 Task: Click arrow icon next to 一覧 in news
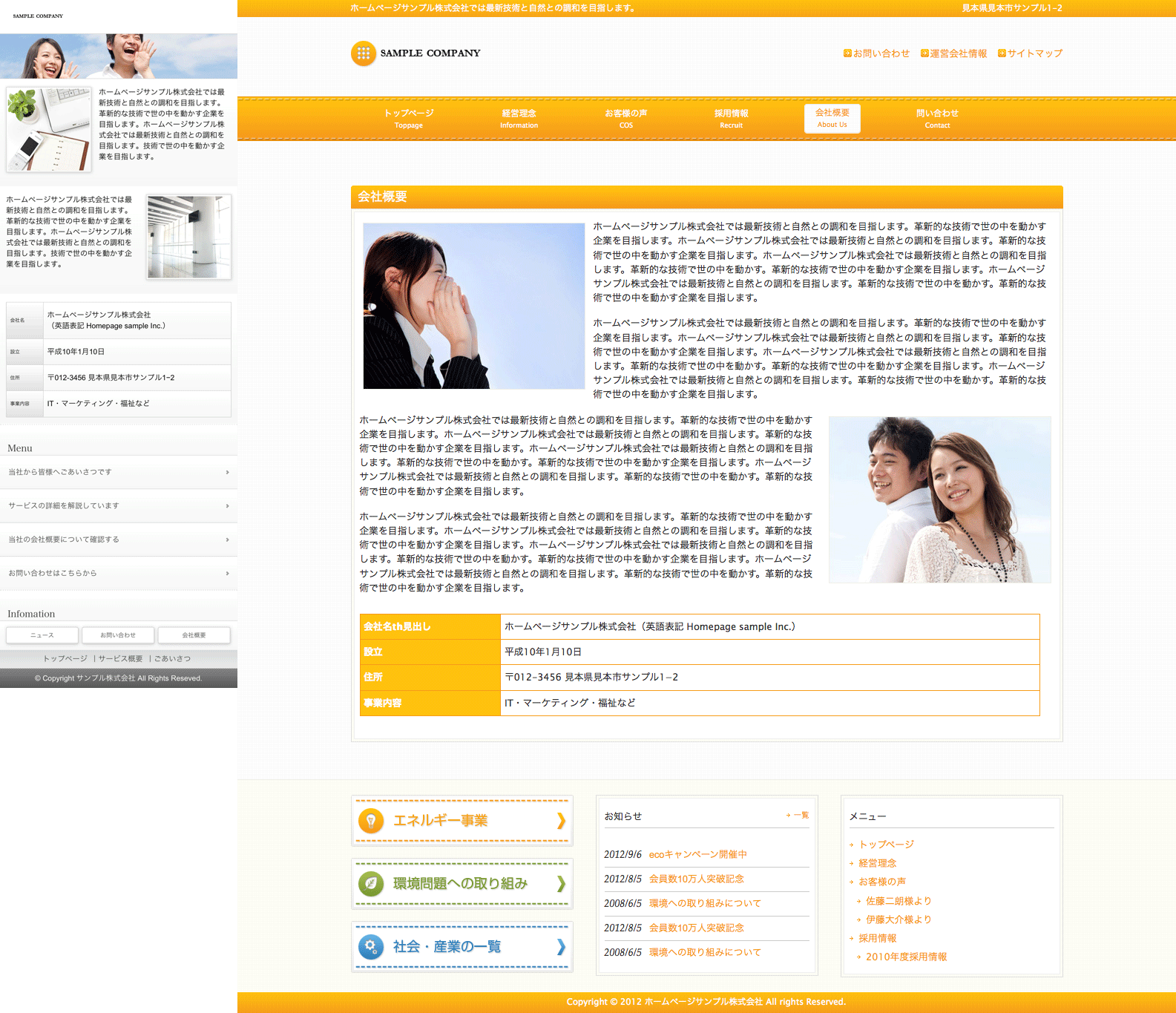[x=788, y=816]
